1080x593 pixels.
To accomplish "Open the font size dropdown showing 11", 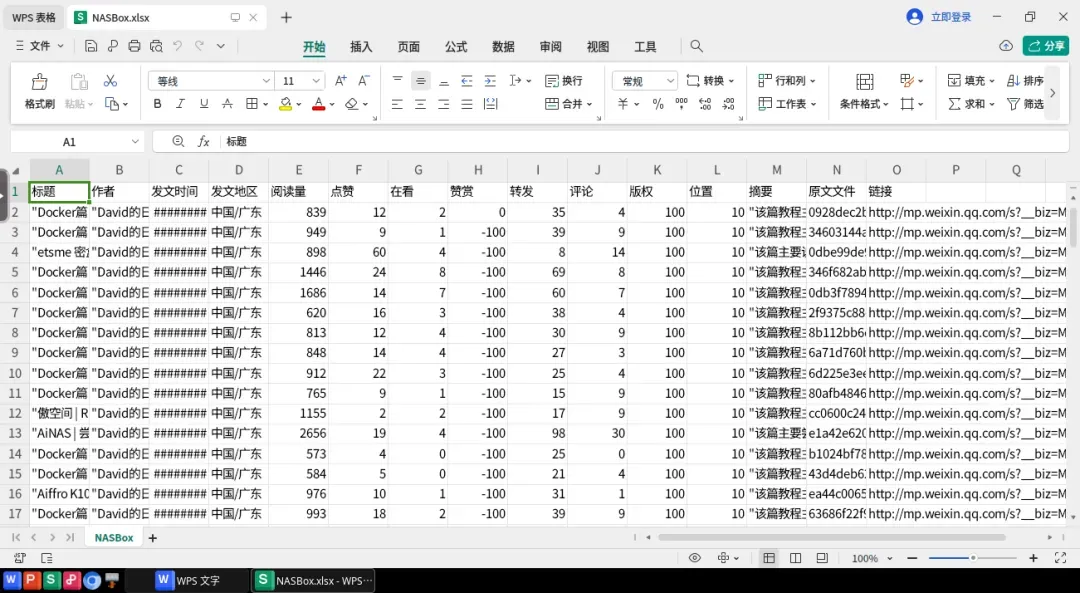I will (x=299, y=81).
